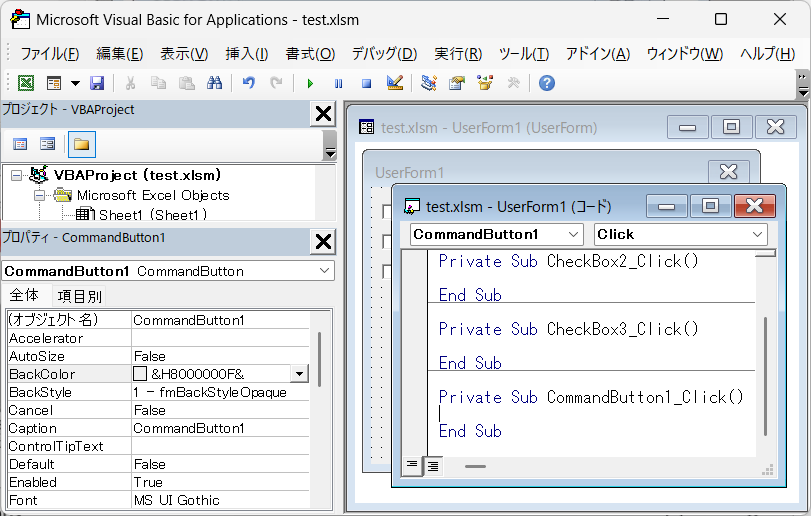Open 編集(E) menu
The width and height of the screenshot is (811, 516).
coord(119,54)
